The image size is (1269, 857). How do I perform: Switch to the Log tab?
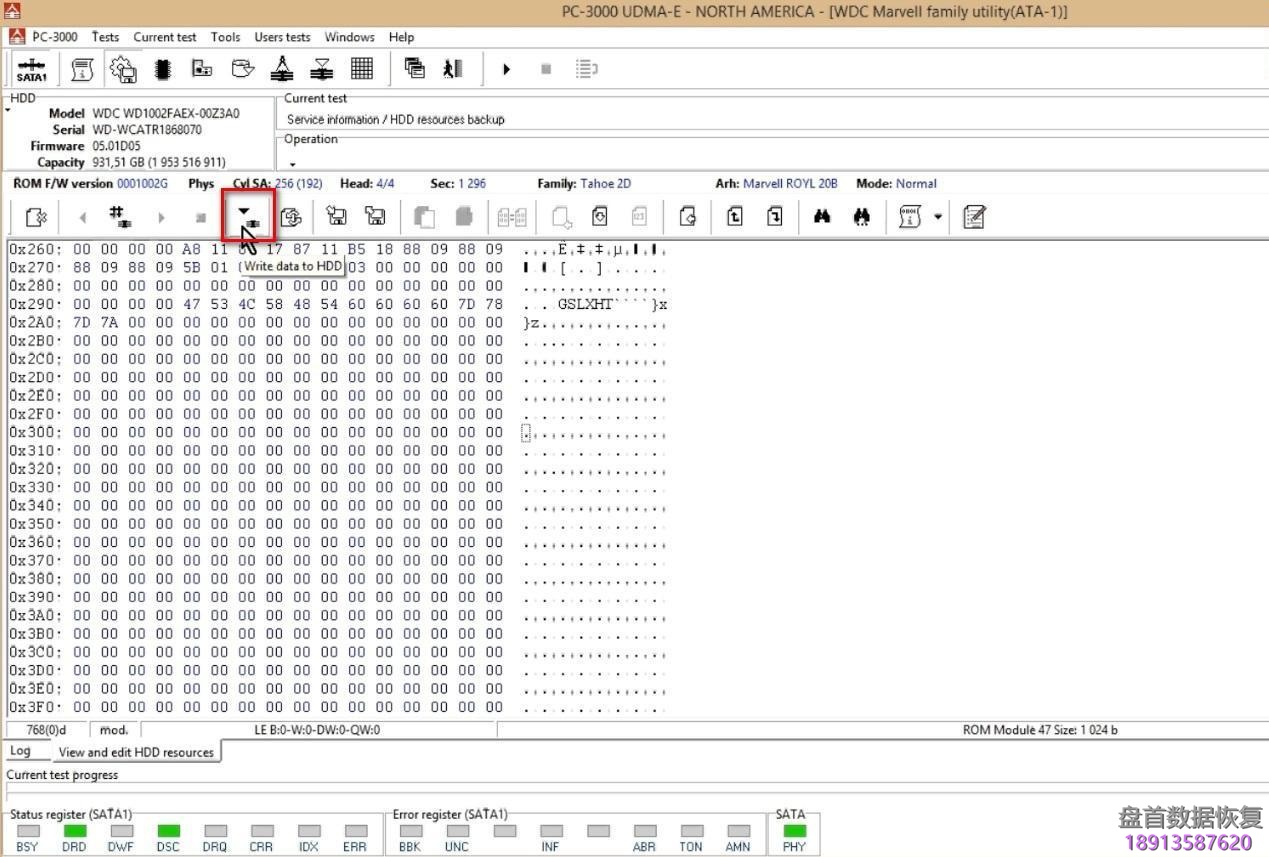click(x=20, y=751)
